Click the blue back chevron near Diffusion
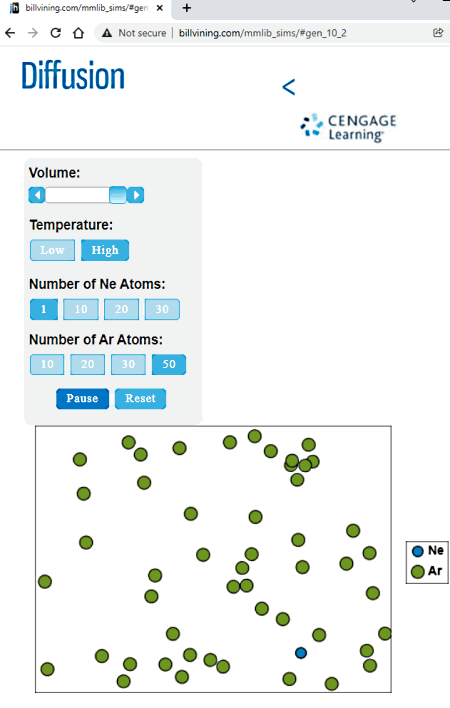Image resolution: width=450 pixels, height=708 pixels. 289,87
